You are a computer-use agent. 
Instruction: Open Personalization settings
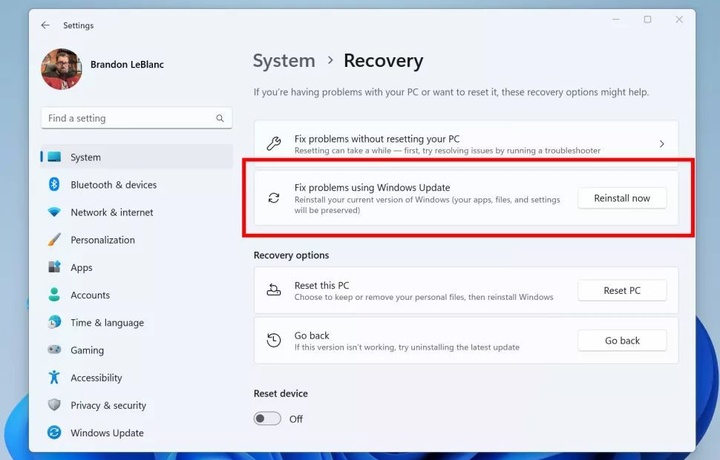click(136, 240)
